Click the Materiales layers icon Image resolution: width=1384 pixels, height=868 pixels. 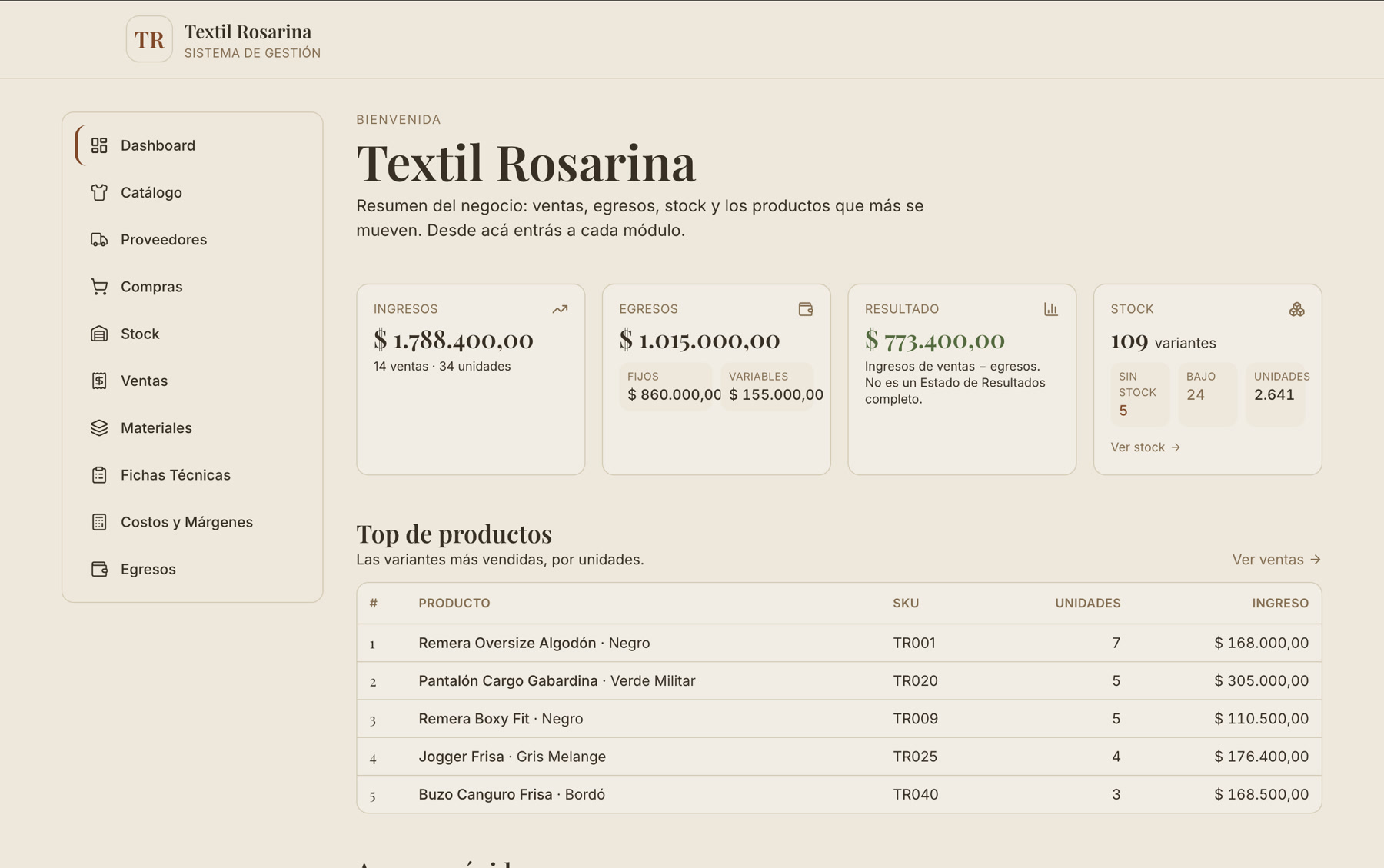click(99, 427)
